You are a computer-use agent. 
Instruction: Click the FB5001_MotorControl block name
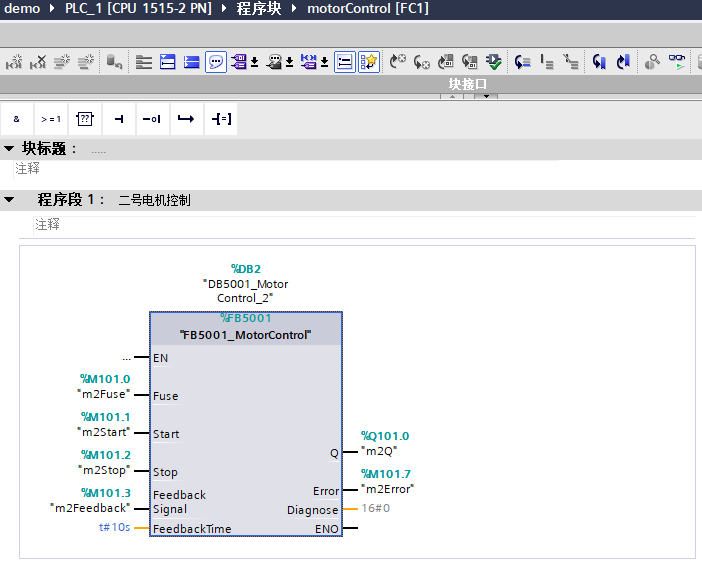pos(245,335)
